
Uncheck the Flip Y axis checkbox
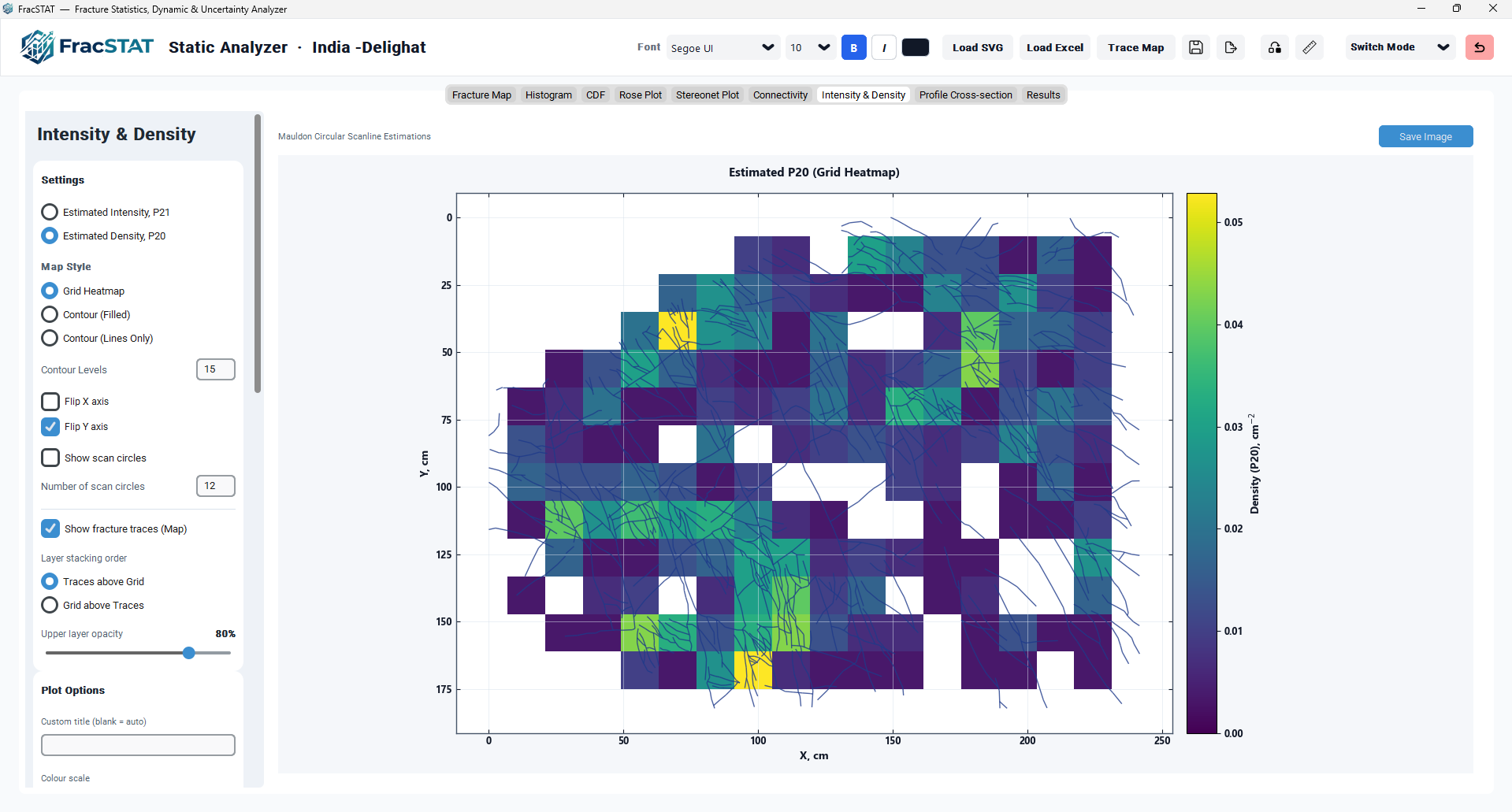coord(50,427)
